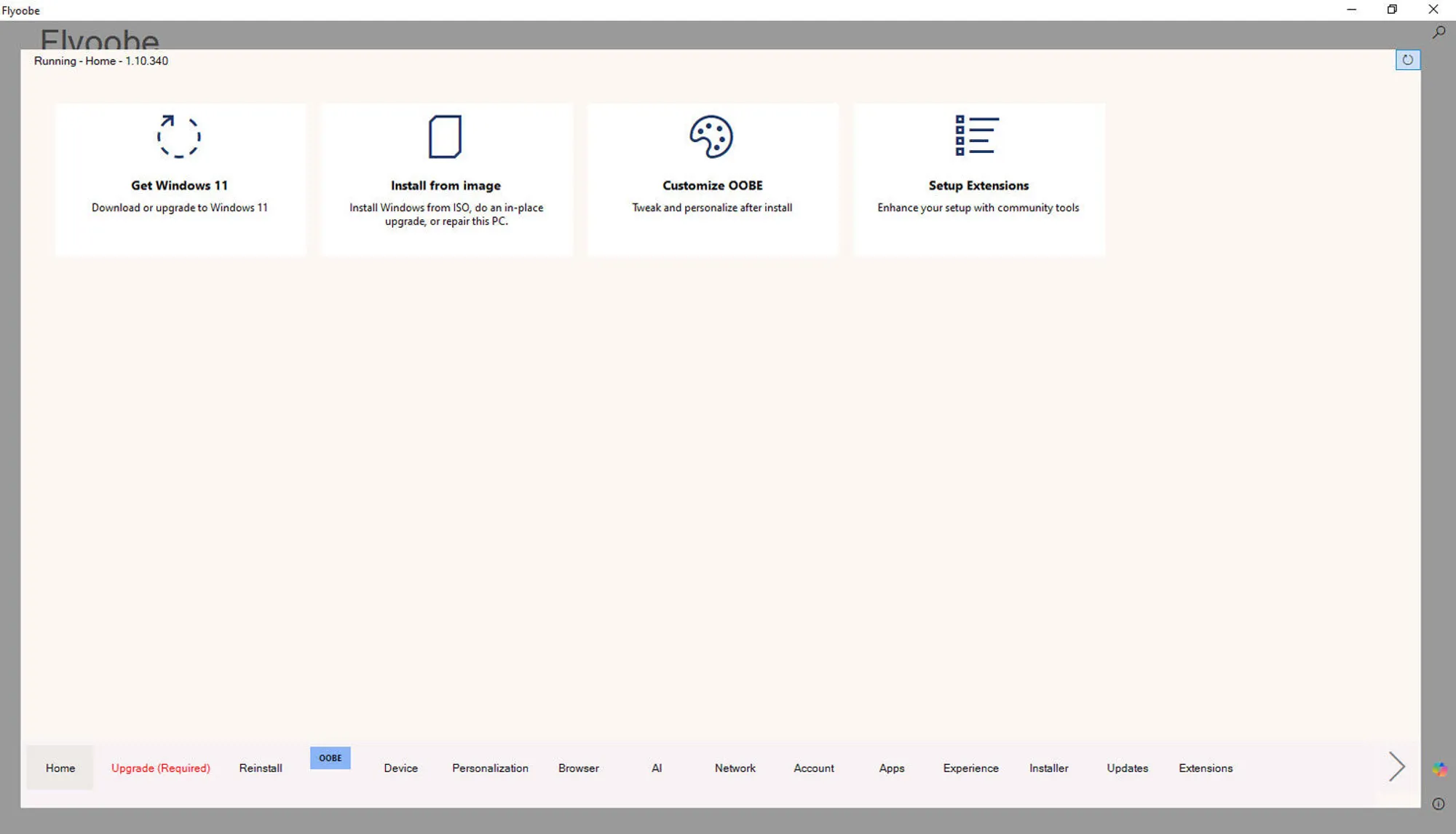Click 'Running - Home - 1.10.340' status text

[101, 60]
